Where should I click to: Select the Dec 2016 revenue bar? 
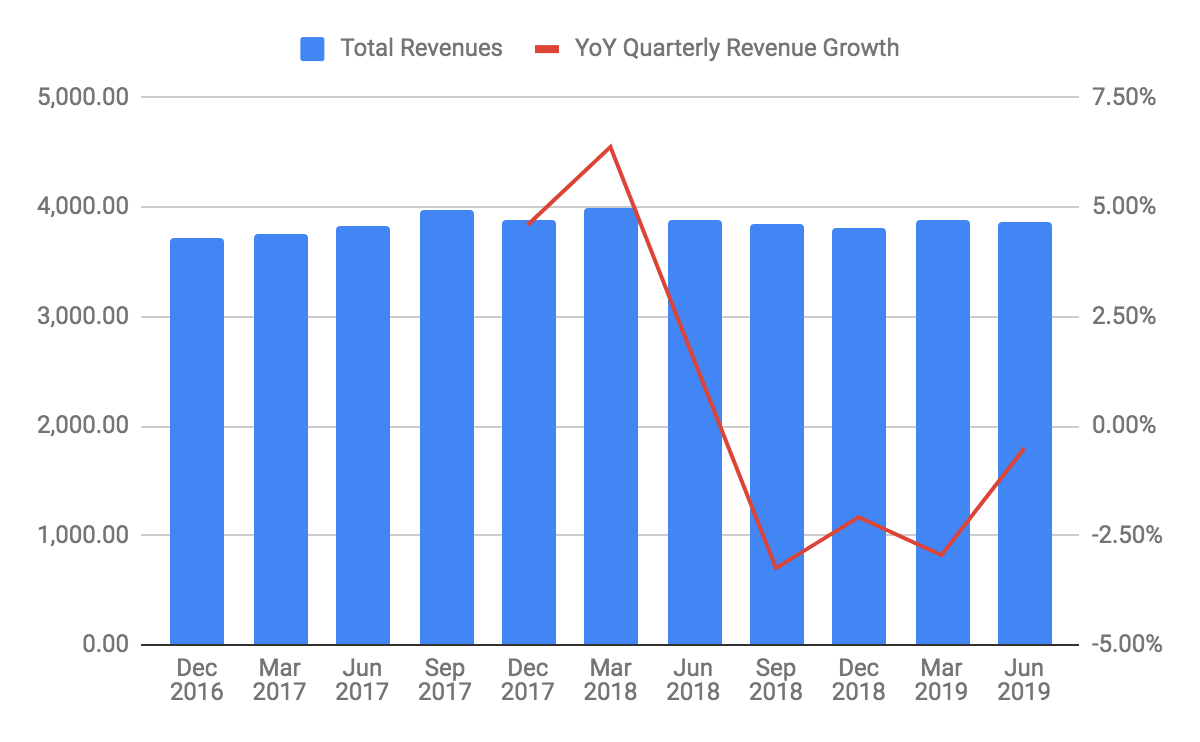click(197, 440)
